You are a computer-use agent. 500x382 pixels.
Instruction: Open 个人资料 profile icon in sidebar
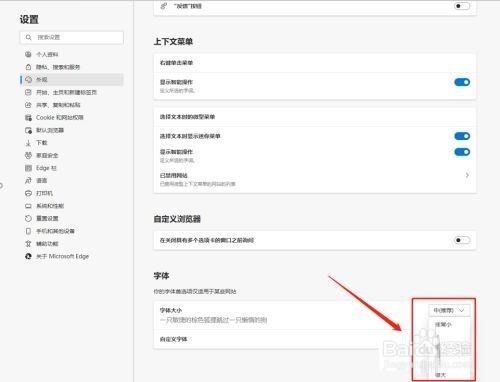[x=28, y=54]
